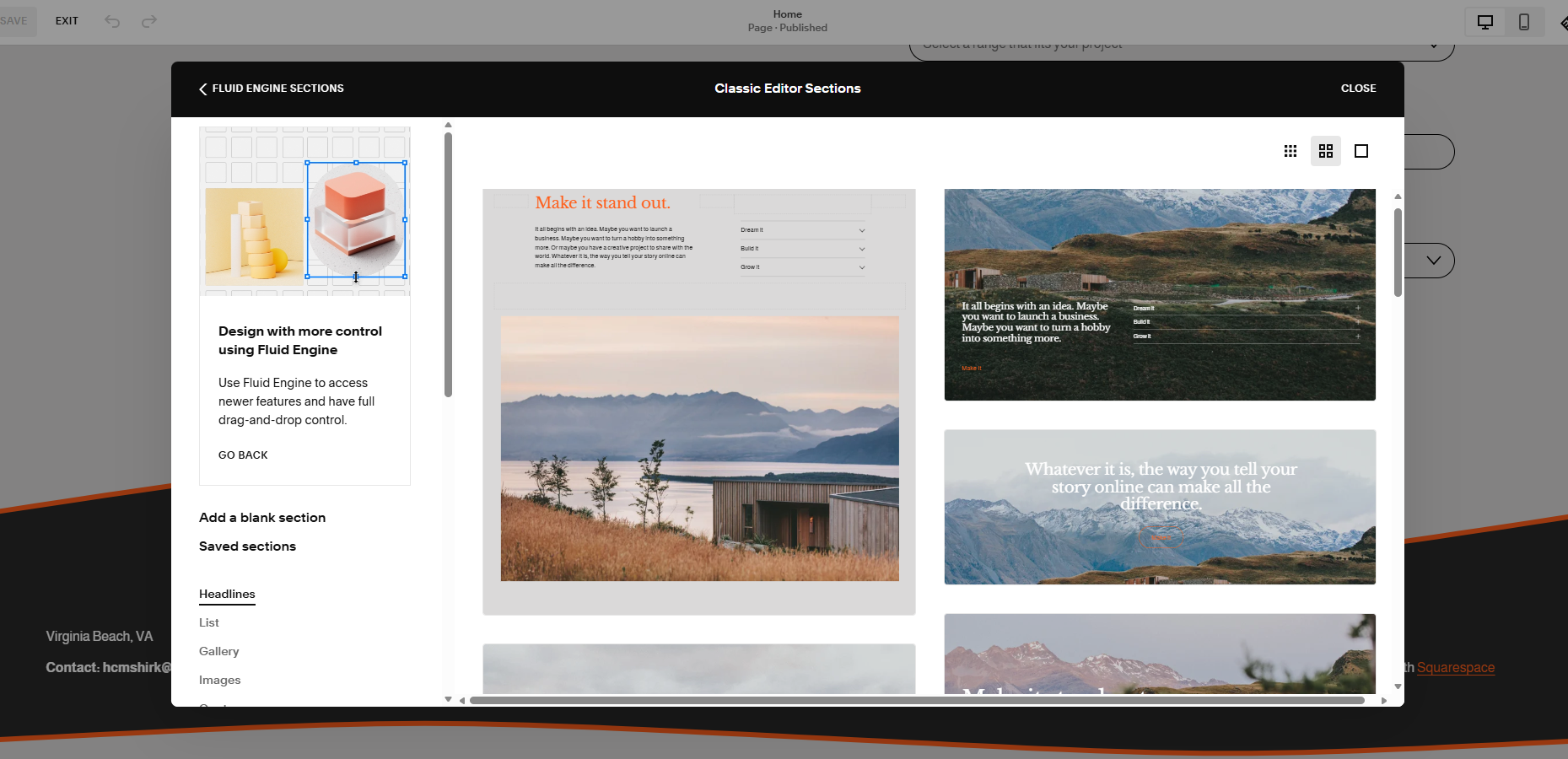Select the small grid view icon
Viewport: 1568px width, 759px height.
pos(1291,151)
